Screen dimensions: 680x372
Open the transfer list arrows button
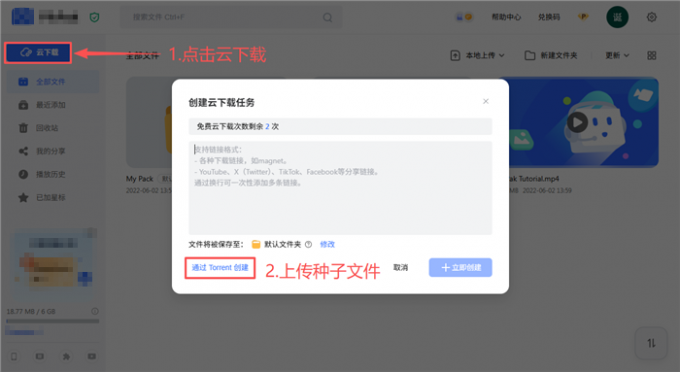point(651,343)
